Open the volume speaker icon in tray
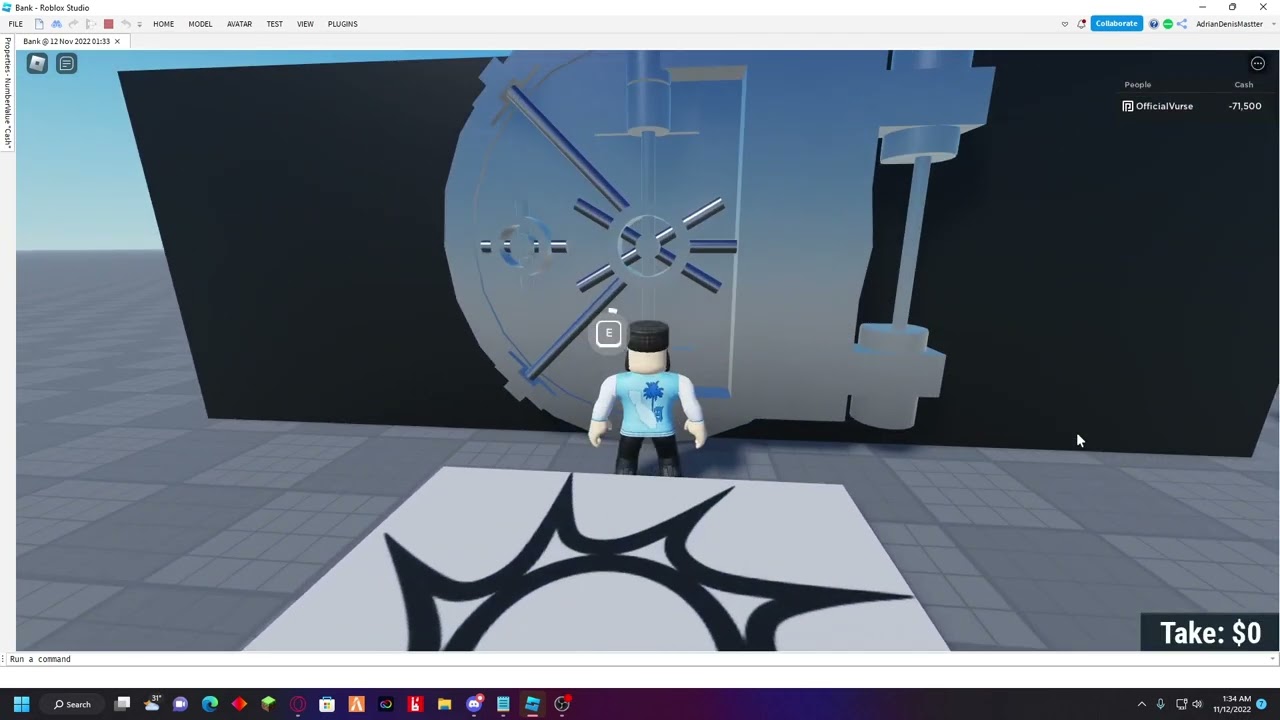Viewport: 1280px width, 720px height. [1197, 704]
